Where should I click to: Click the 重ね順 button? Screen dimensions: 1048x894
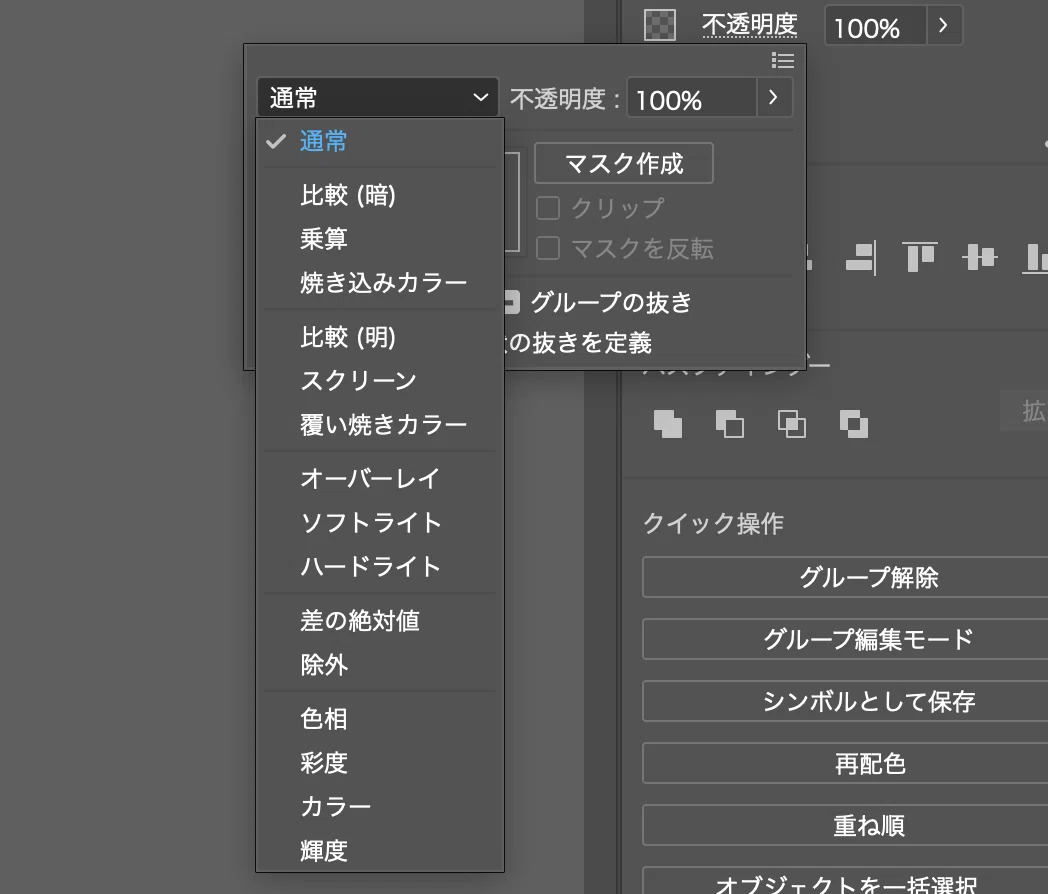click(845, 826)
